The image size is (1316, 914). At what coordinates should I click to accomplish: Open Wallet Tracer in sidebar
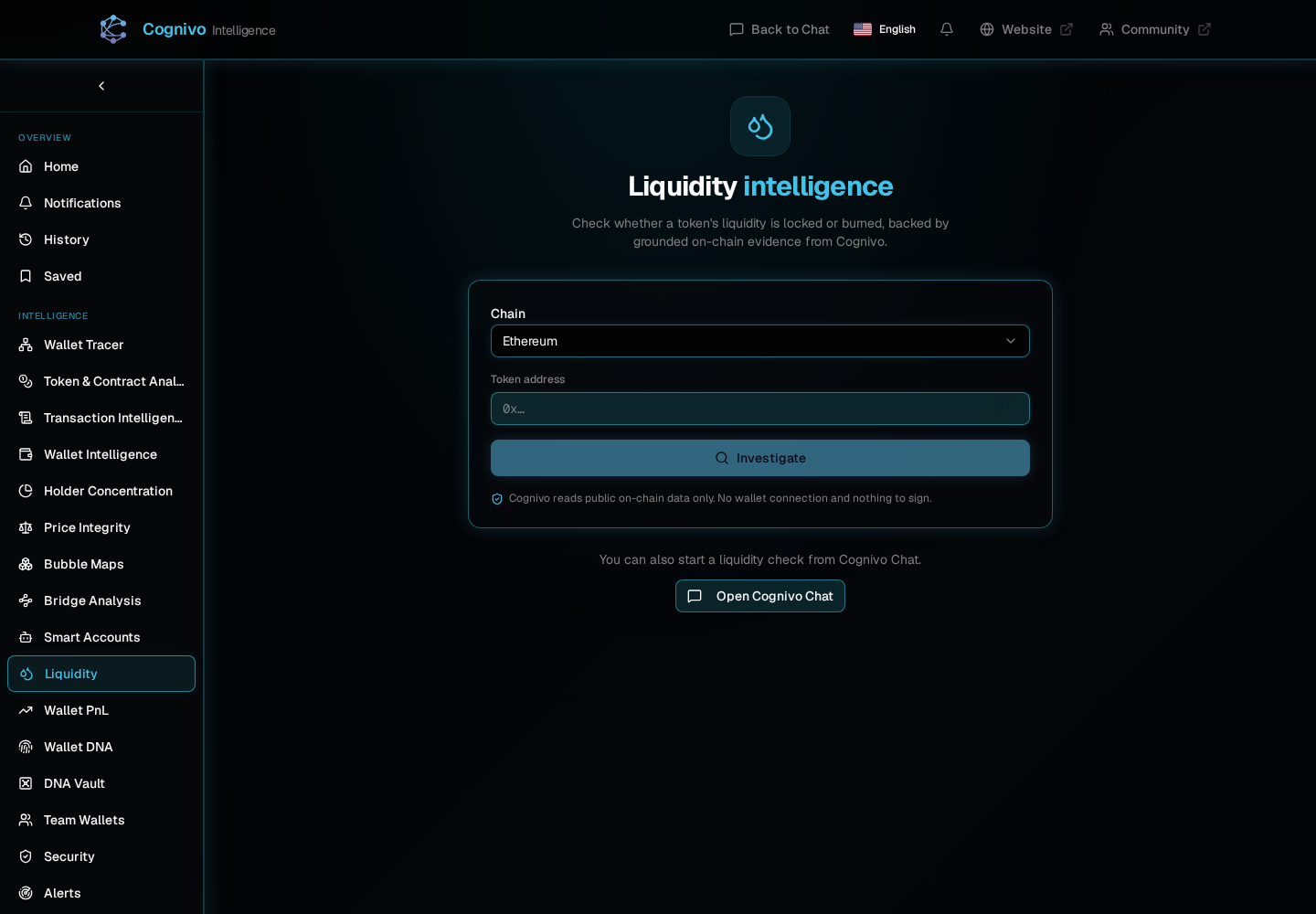pos(101,345)
